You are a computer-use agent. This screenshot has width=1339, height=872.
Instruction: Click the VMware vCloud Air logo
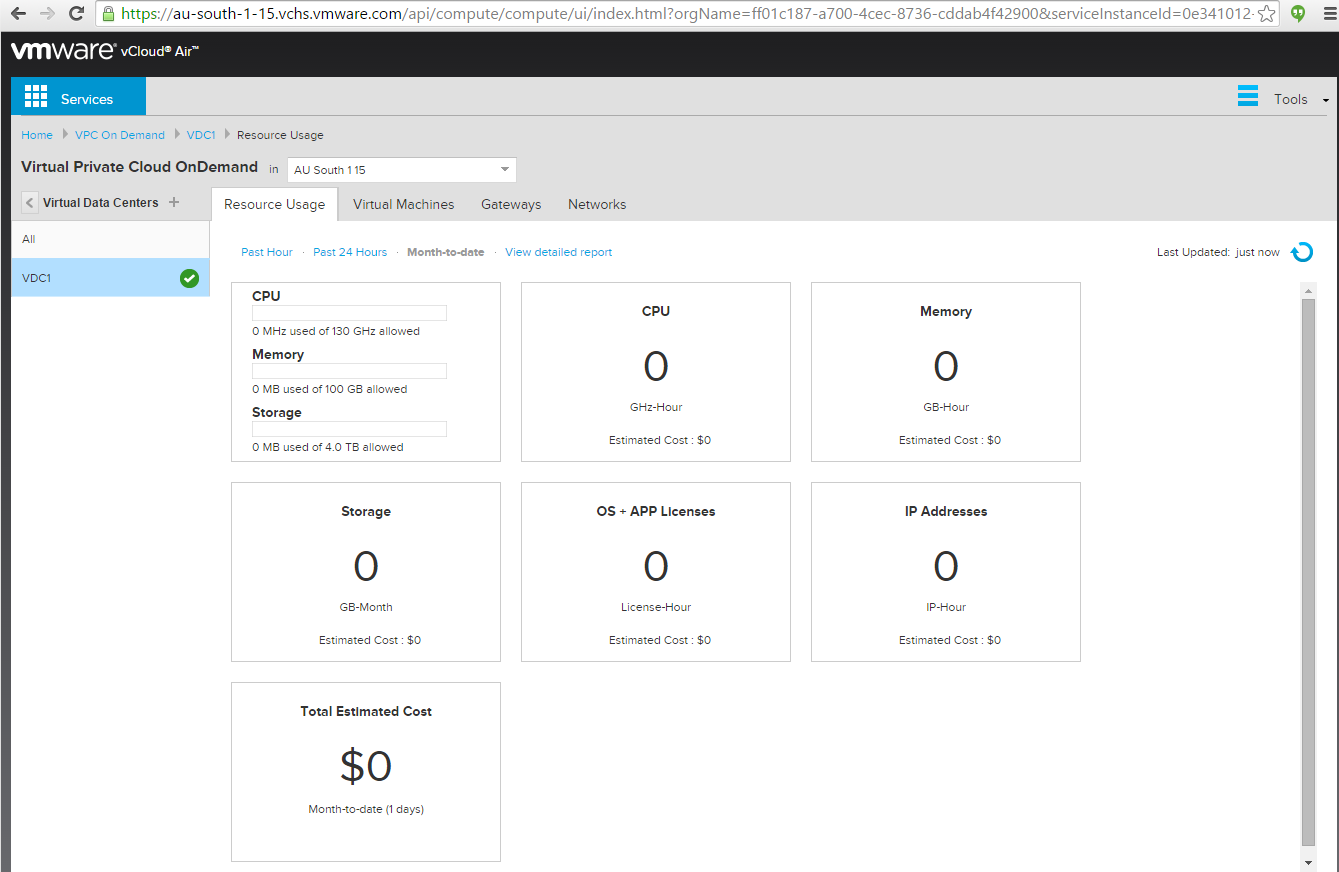click(105, 51)
